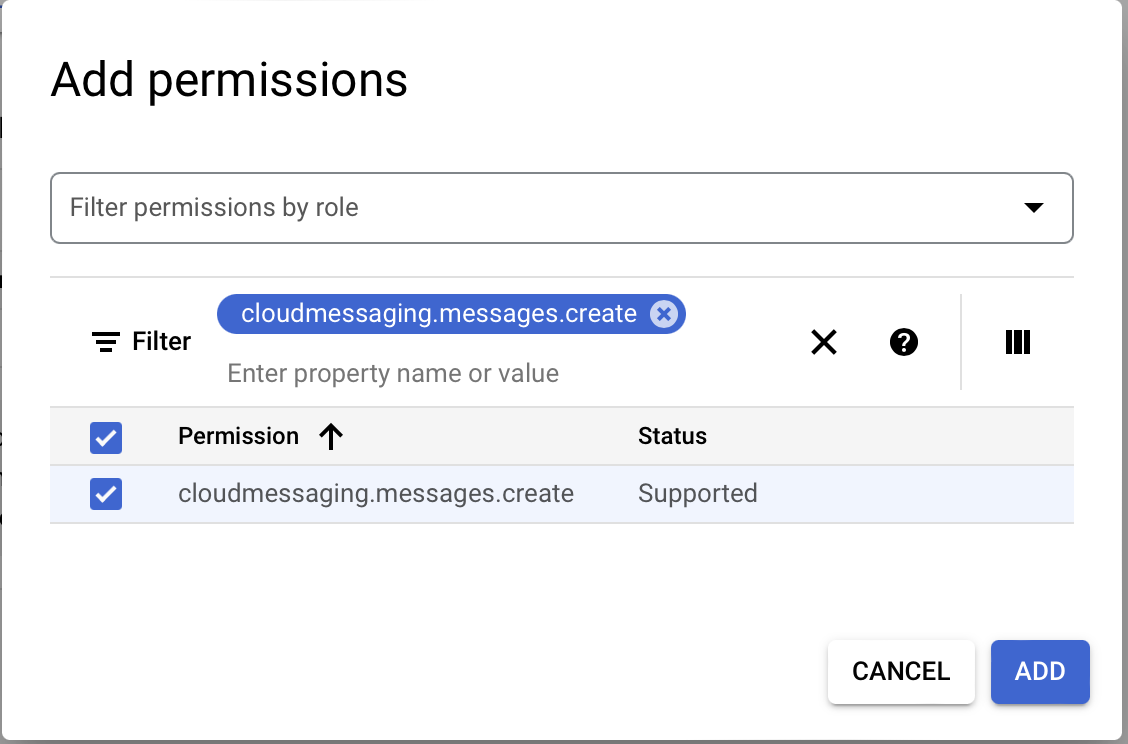Toggle sort direction with the ascending arrow
The height and width of the screenshot is (744, 1128).
click(330, 436)
